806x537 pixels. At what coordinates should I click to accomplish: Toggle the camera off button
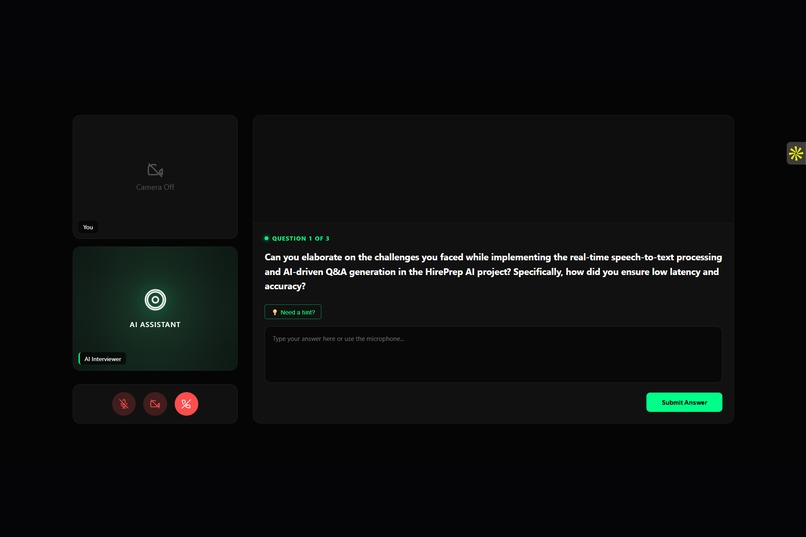(x=155, y=404)
